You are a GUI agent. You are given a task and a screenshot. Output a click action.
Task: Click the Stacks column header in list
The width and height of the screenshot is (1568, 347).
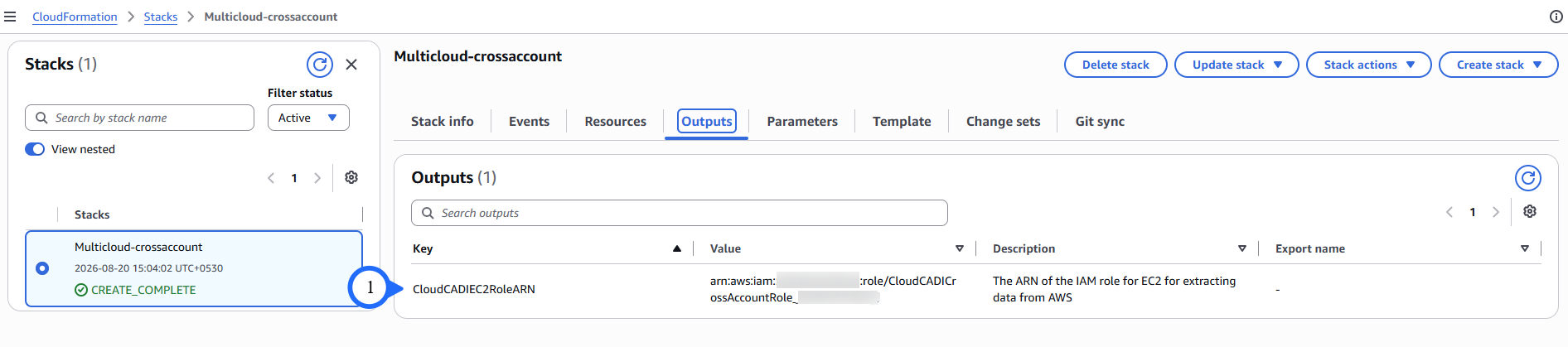click(92, 214)
